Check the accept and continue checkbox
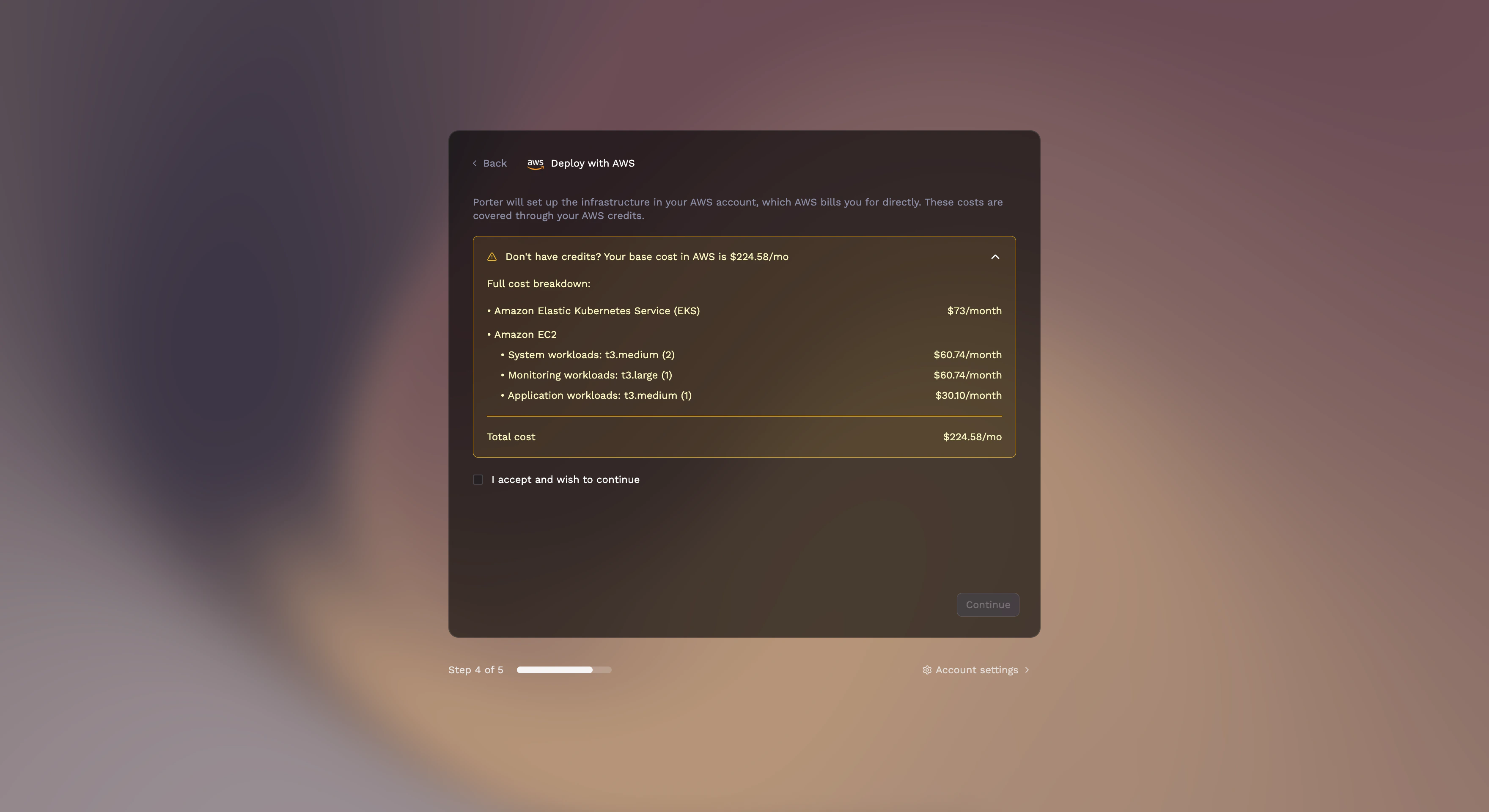Screen dimensions: 1489x812 (x=478, y=480)
